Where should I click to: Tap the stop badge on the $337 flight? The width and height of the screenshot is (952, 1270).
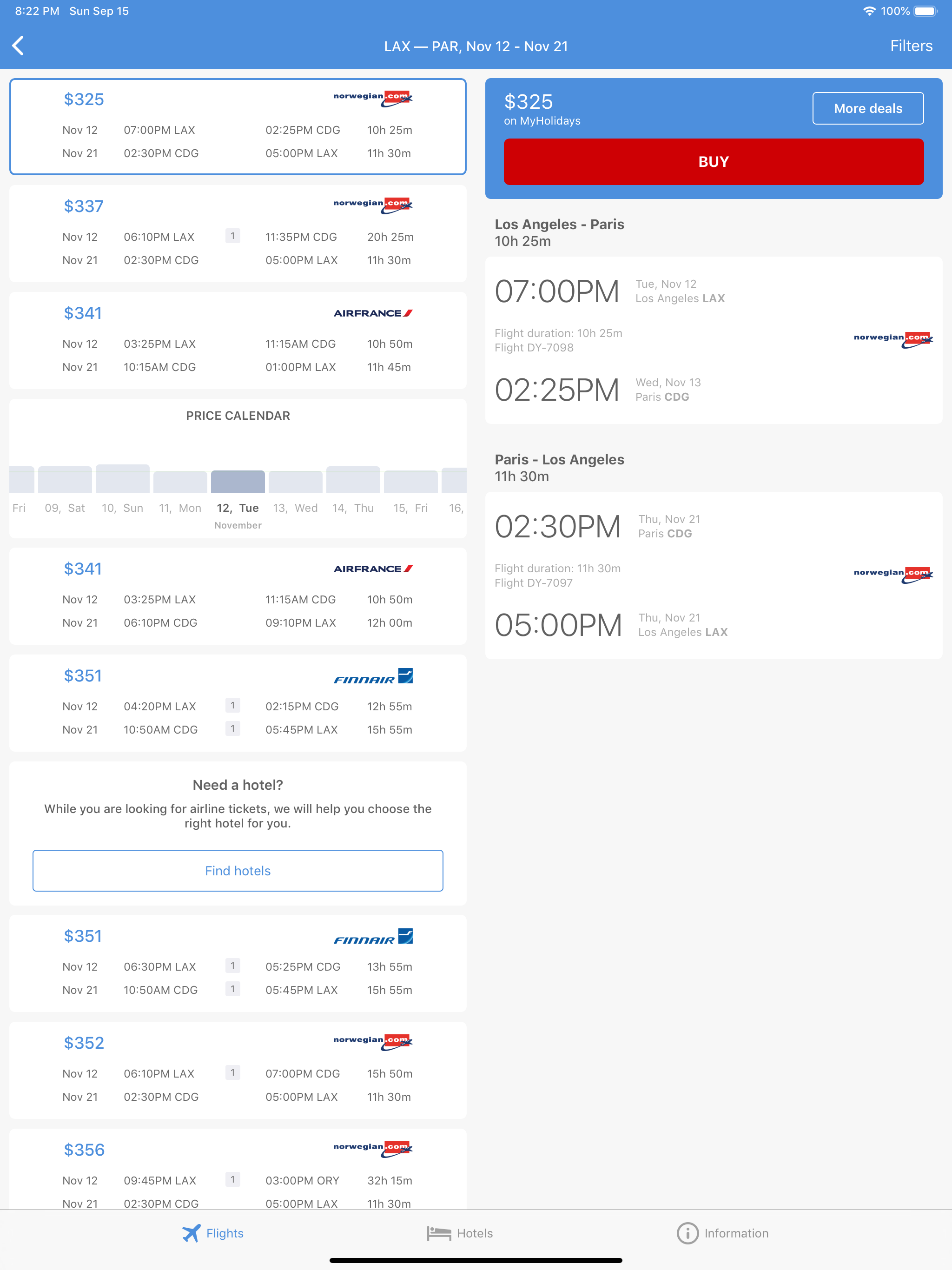(x=232, y=236)
